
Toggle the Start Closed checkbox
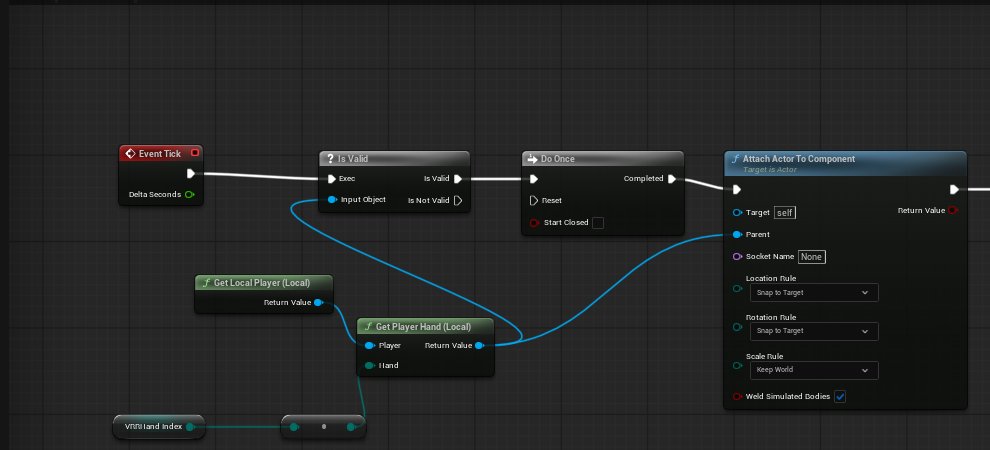click(598, 223)
